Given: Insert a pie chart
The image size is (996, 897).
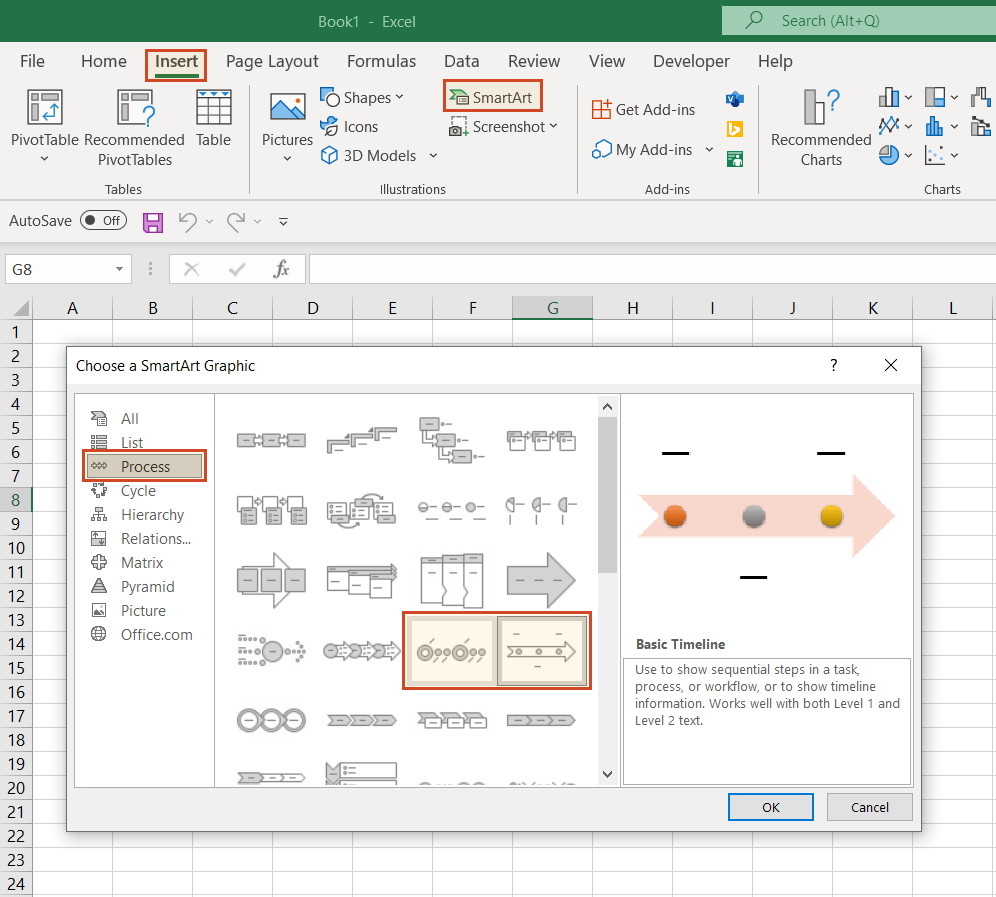Looking at the screenshot, I should click(x=888, y=155).
